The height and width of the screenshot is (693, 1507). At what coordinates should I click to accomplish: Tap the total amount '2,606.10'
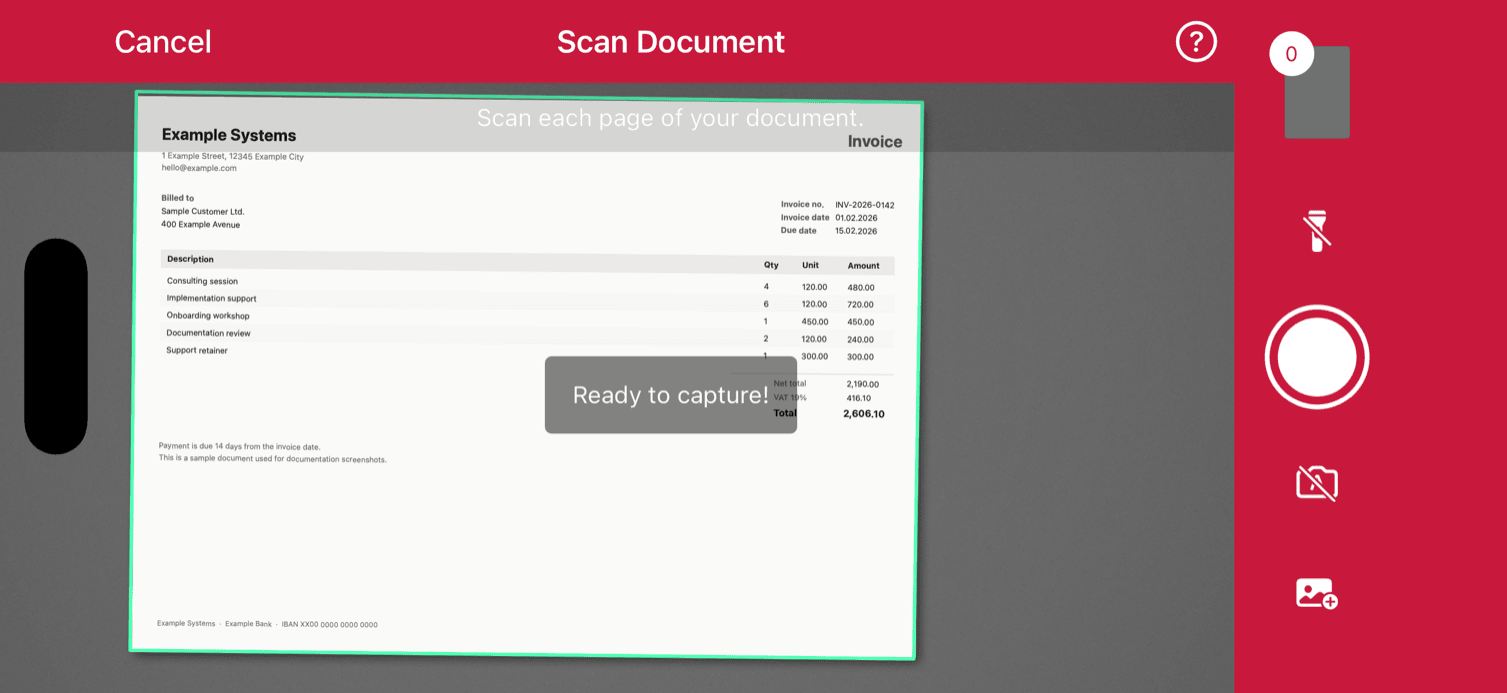tap(864, 414)
